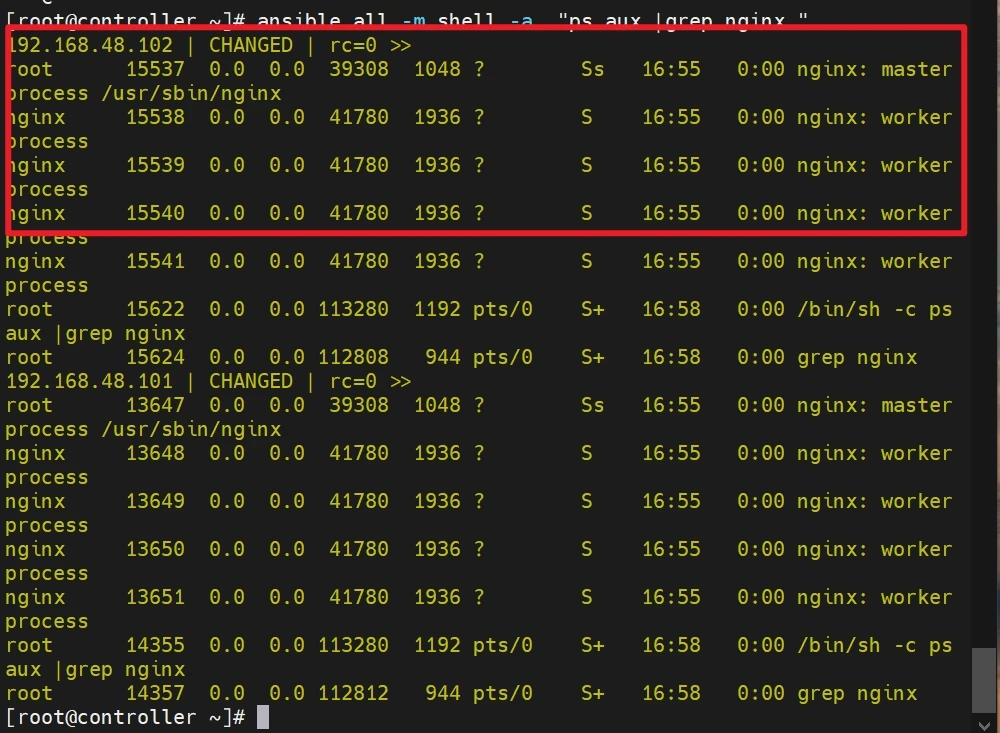Click PID 13648 in the worker row
Screen dimensions: 1000x733
[x=155, y=453]
